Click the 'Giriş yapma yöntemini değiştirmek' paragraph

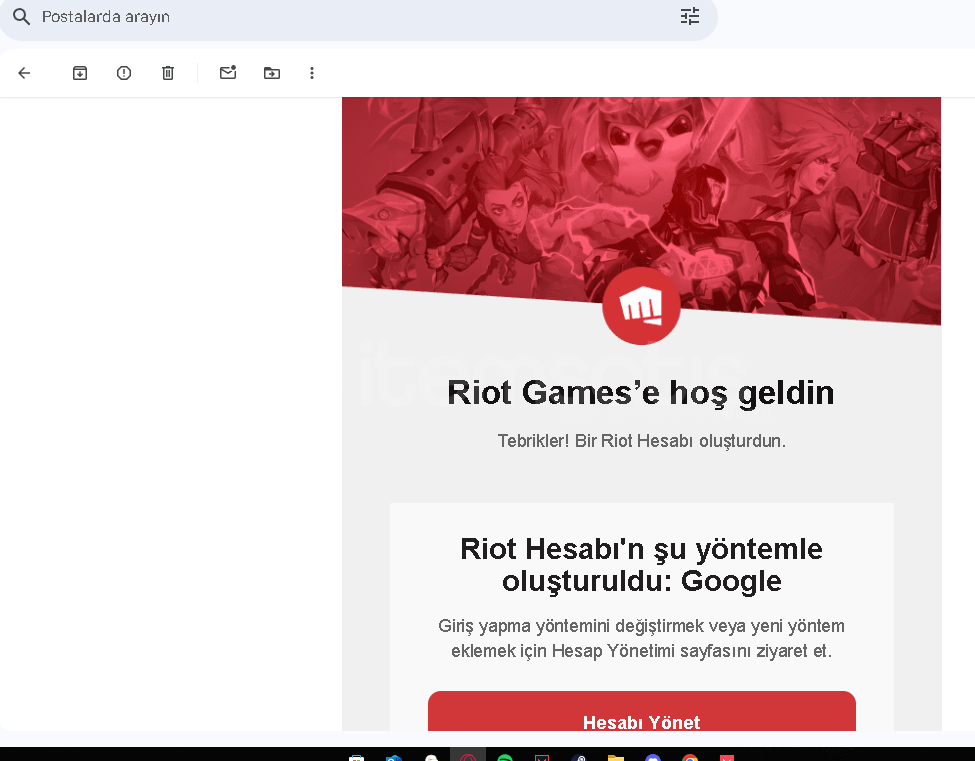tap(642, 638)
